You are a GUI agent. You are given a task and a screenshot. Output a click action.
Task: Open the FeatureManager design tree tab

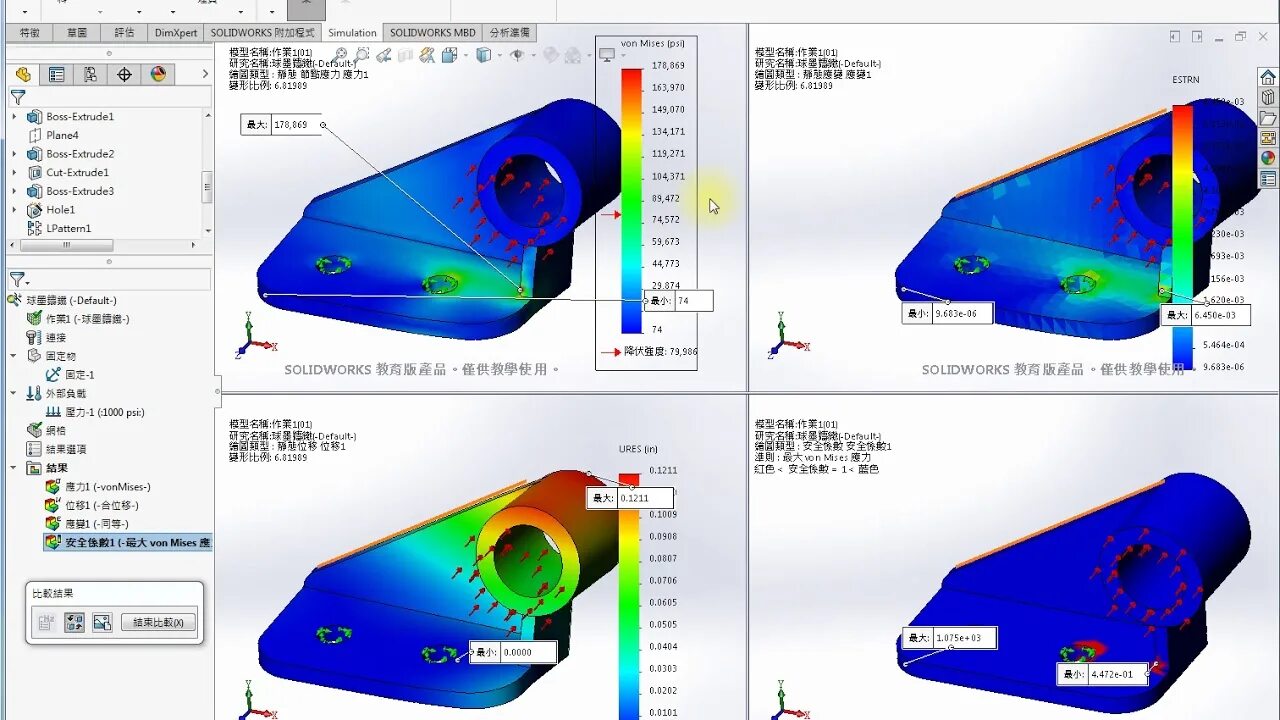click(x=23, y=75)
